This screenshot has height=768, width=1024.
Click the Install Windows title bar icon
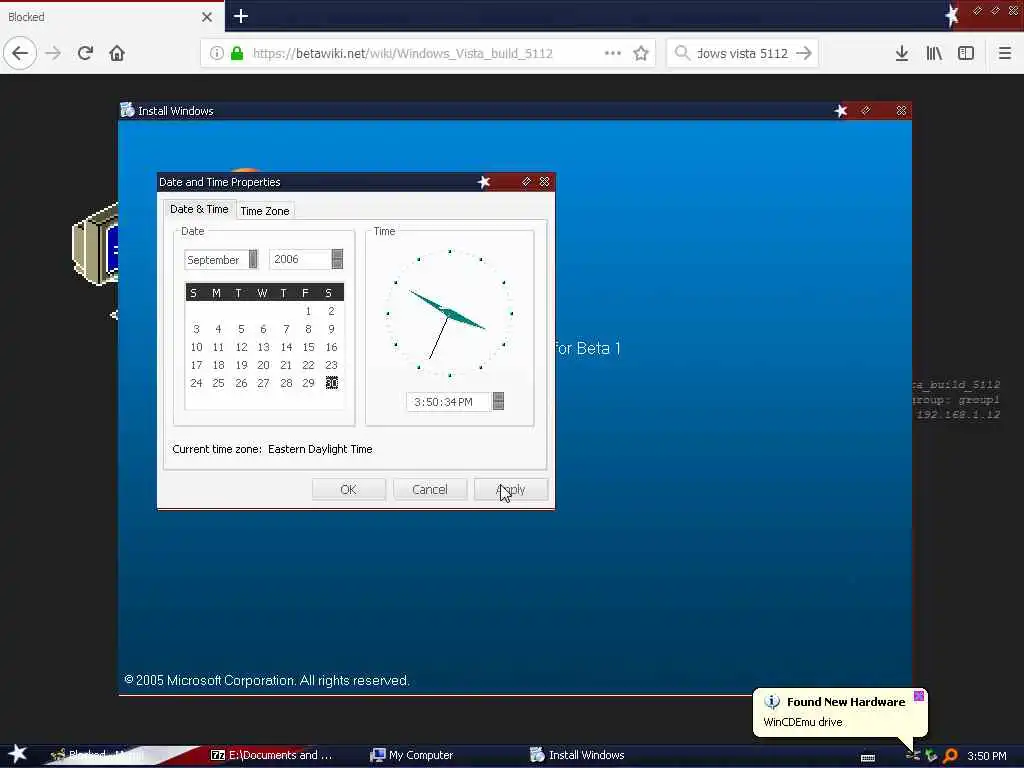point(127,110)
